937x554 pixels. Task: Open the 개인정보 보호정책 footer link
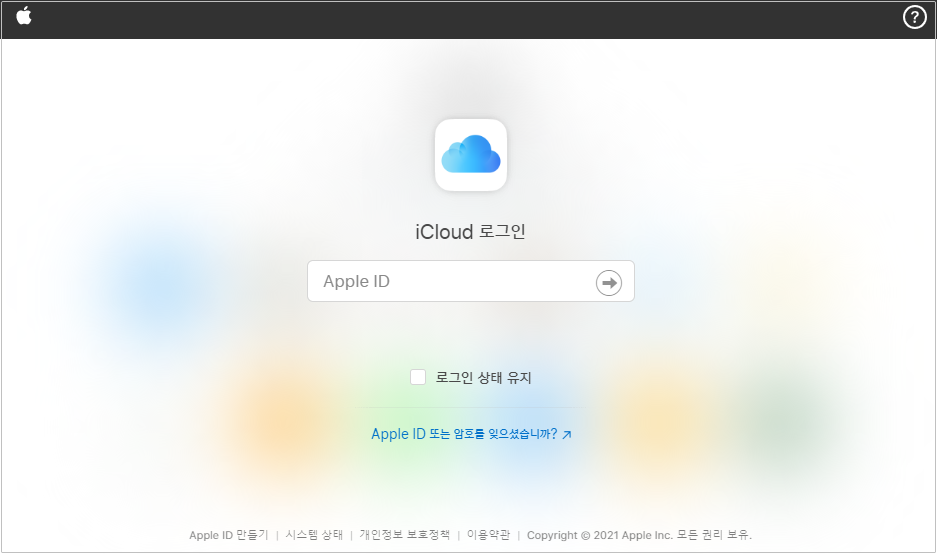405,535
